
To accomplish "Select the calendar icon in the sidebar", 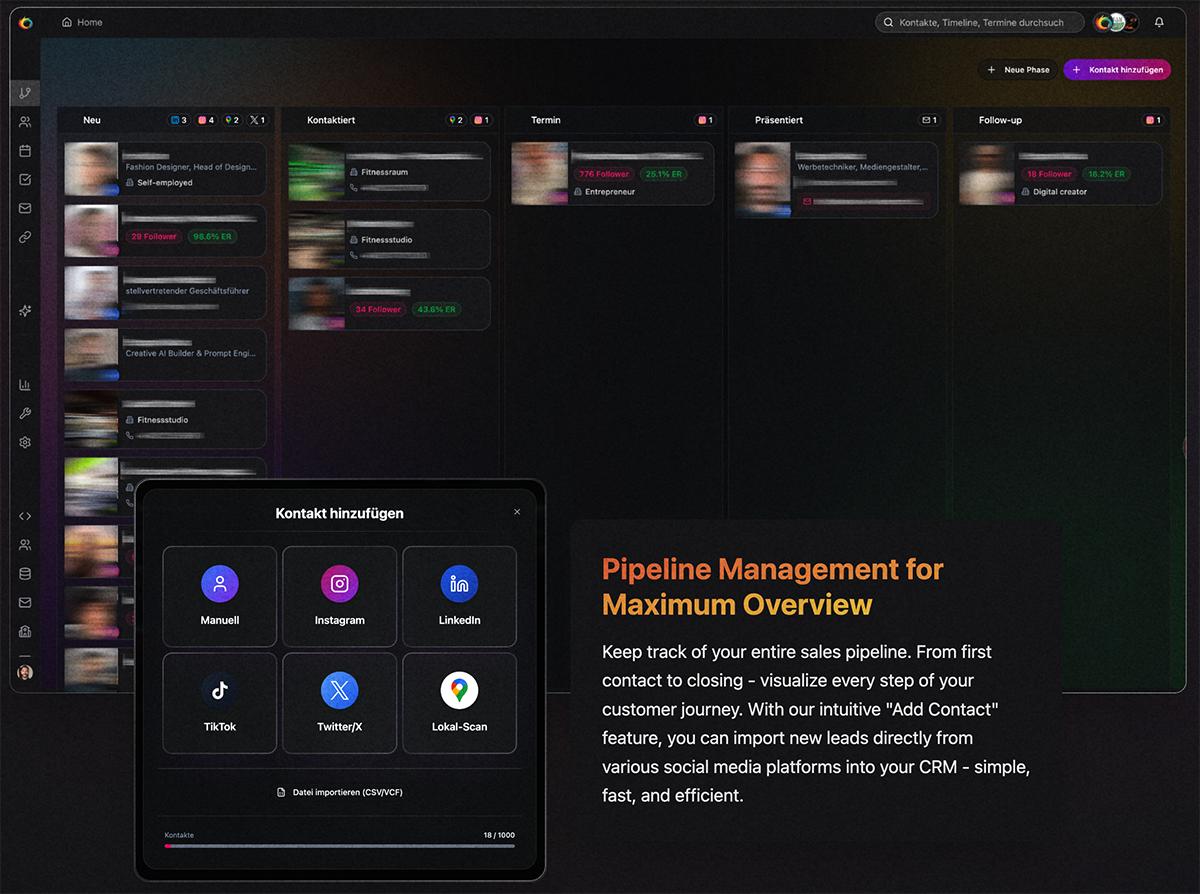I will [25, 150].
